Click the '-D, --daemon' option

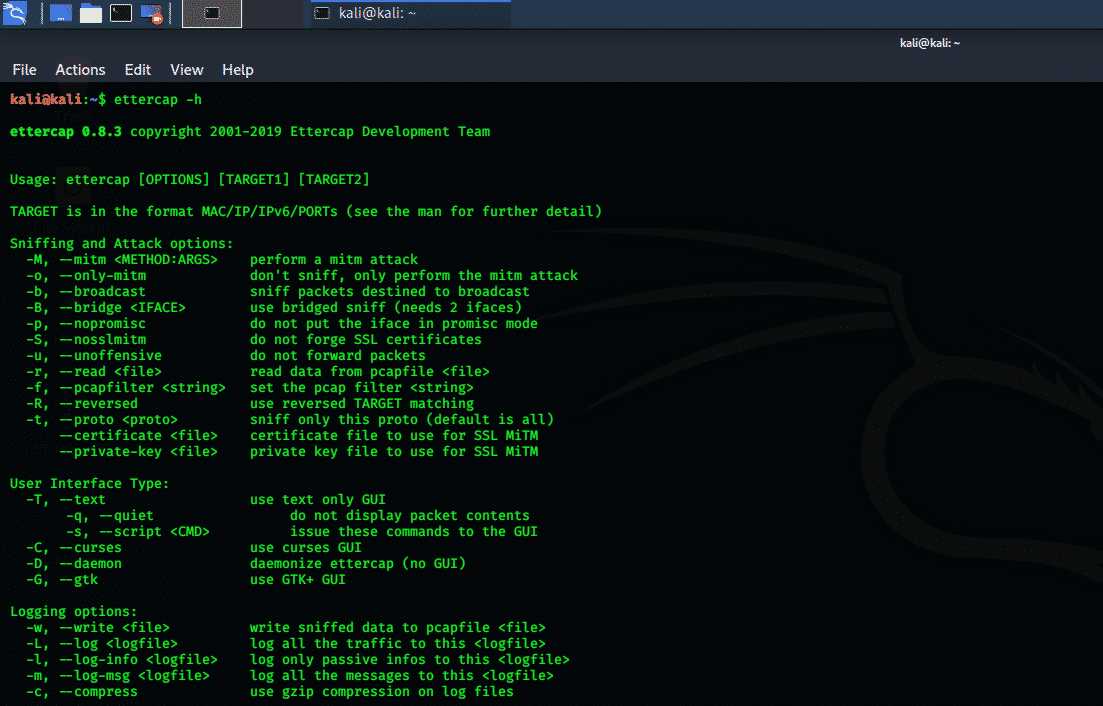click(74, 563)
